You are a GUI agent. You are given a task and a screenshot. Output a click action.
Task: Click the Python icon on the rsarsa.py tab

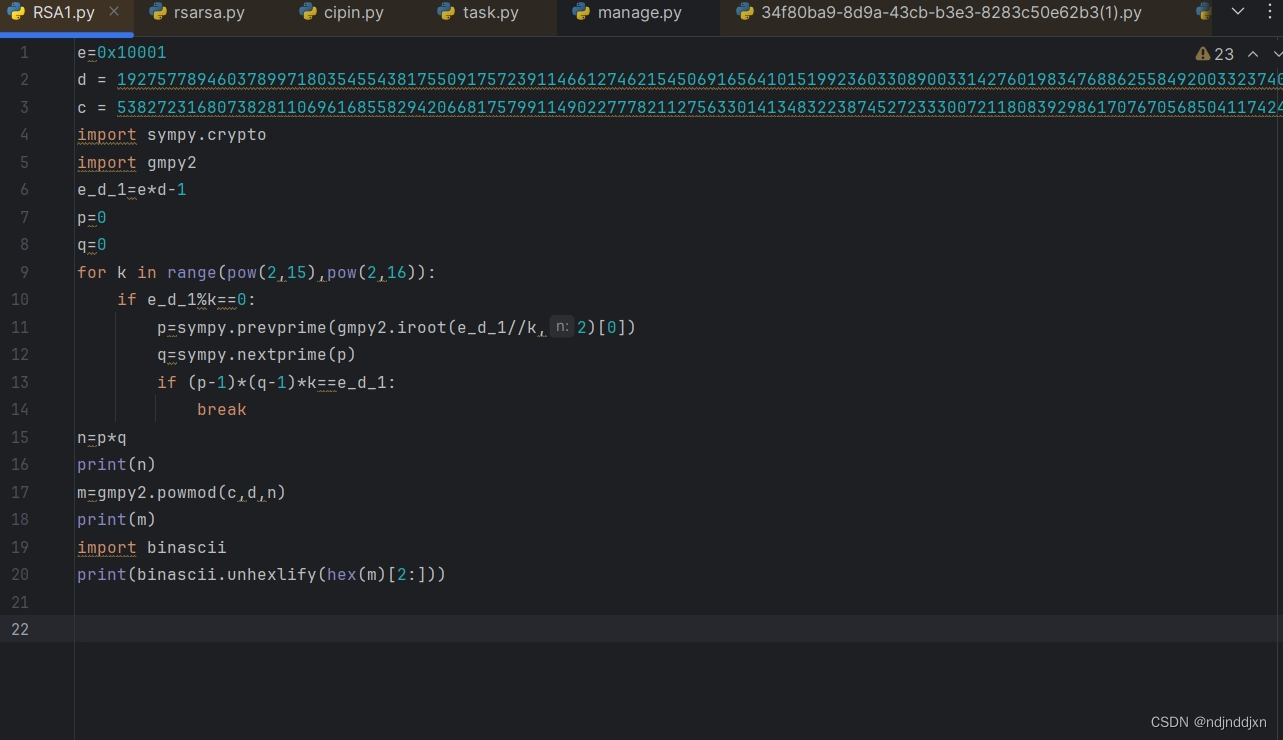click(158, 13)
